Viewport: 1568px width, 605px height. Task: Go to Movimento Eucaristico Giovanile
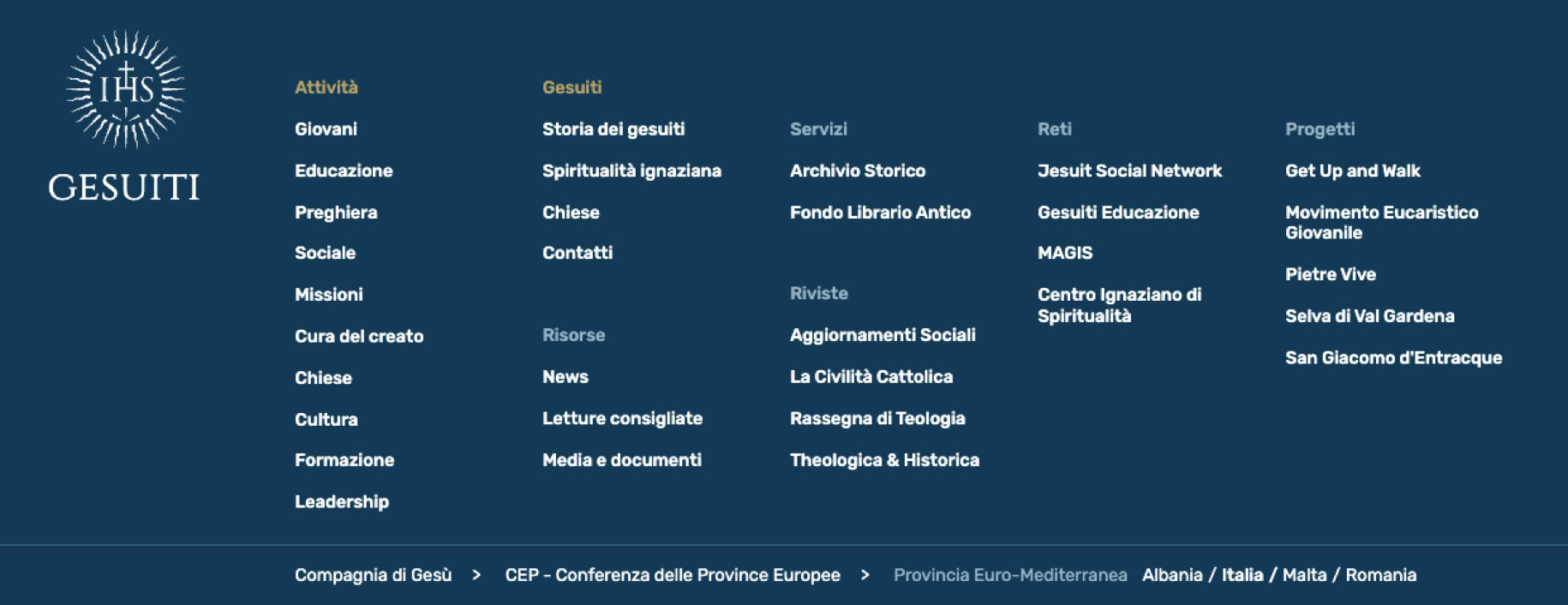tap(1380, 222)
